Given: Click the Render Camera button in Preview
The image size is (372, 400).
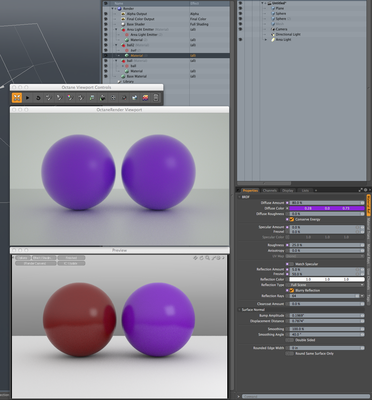Looking at the screenshot, I should (x=35, y=263).
